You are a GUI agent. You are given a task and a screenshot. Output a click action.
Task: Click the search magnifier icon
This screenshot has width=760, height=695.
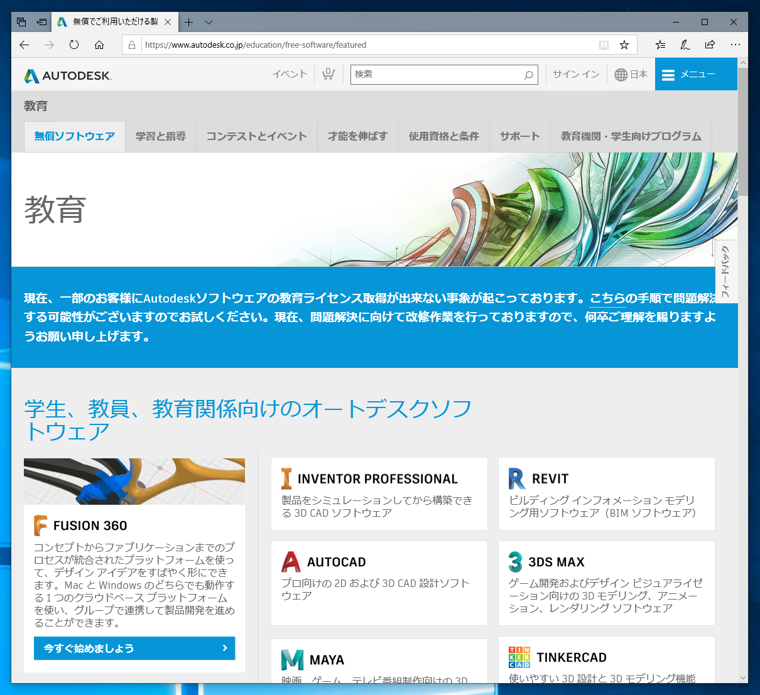coord(528,75)
